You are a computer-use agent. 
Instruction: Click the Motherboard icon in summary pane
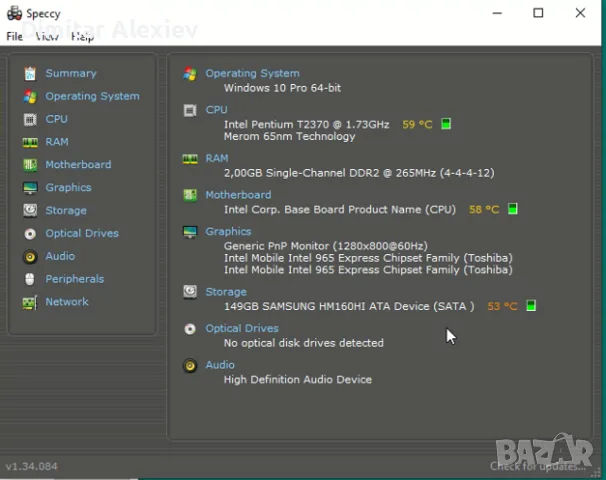pyautogui.click(x=190, y=195)
